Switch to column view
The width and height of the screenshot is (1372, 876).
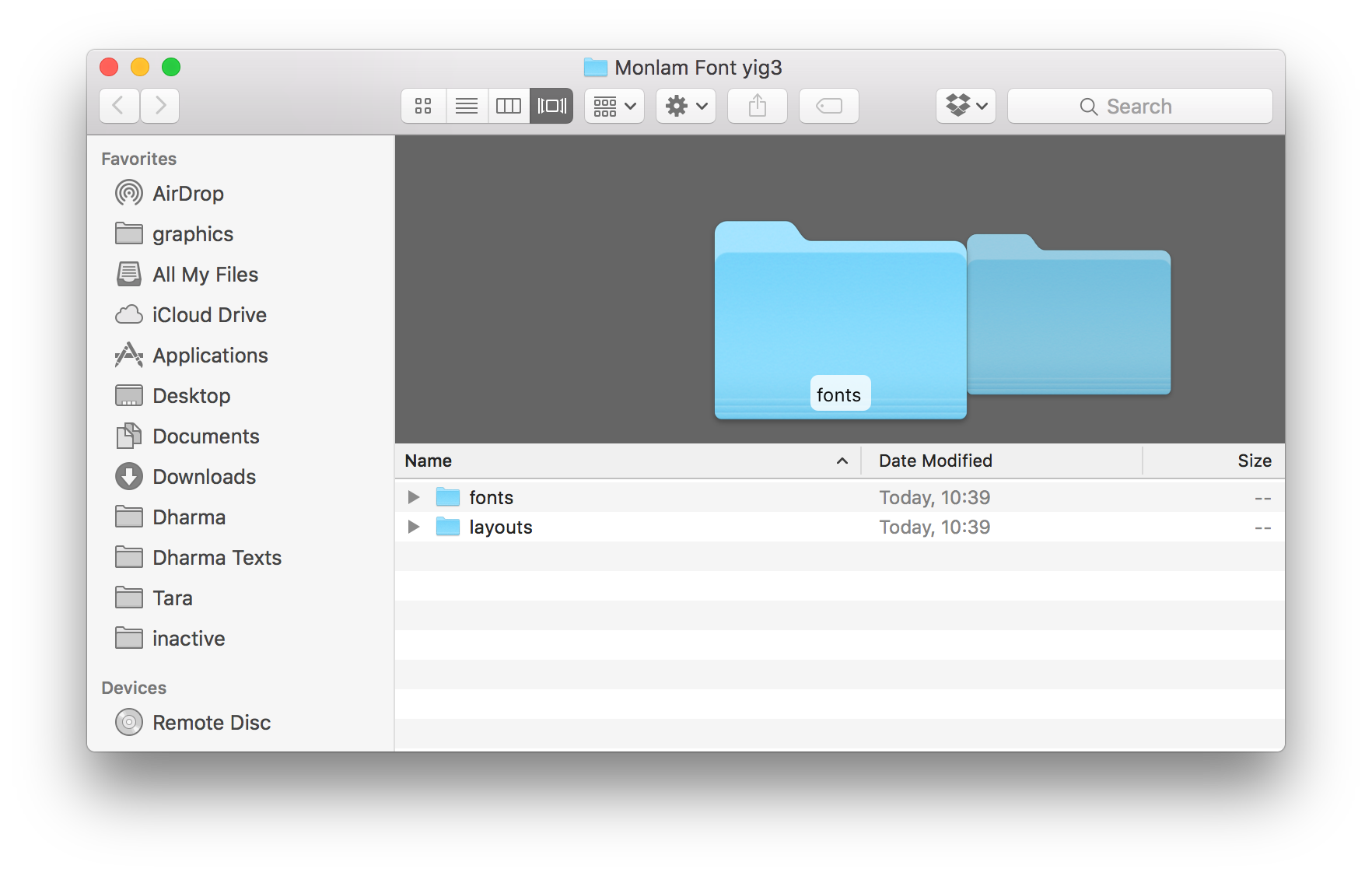coord(509,106)
